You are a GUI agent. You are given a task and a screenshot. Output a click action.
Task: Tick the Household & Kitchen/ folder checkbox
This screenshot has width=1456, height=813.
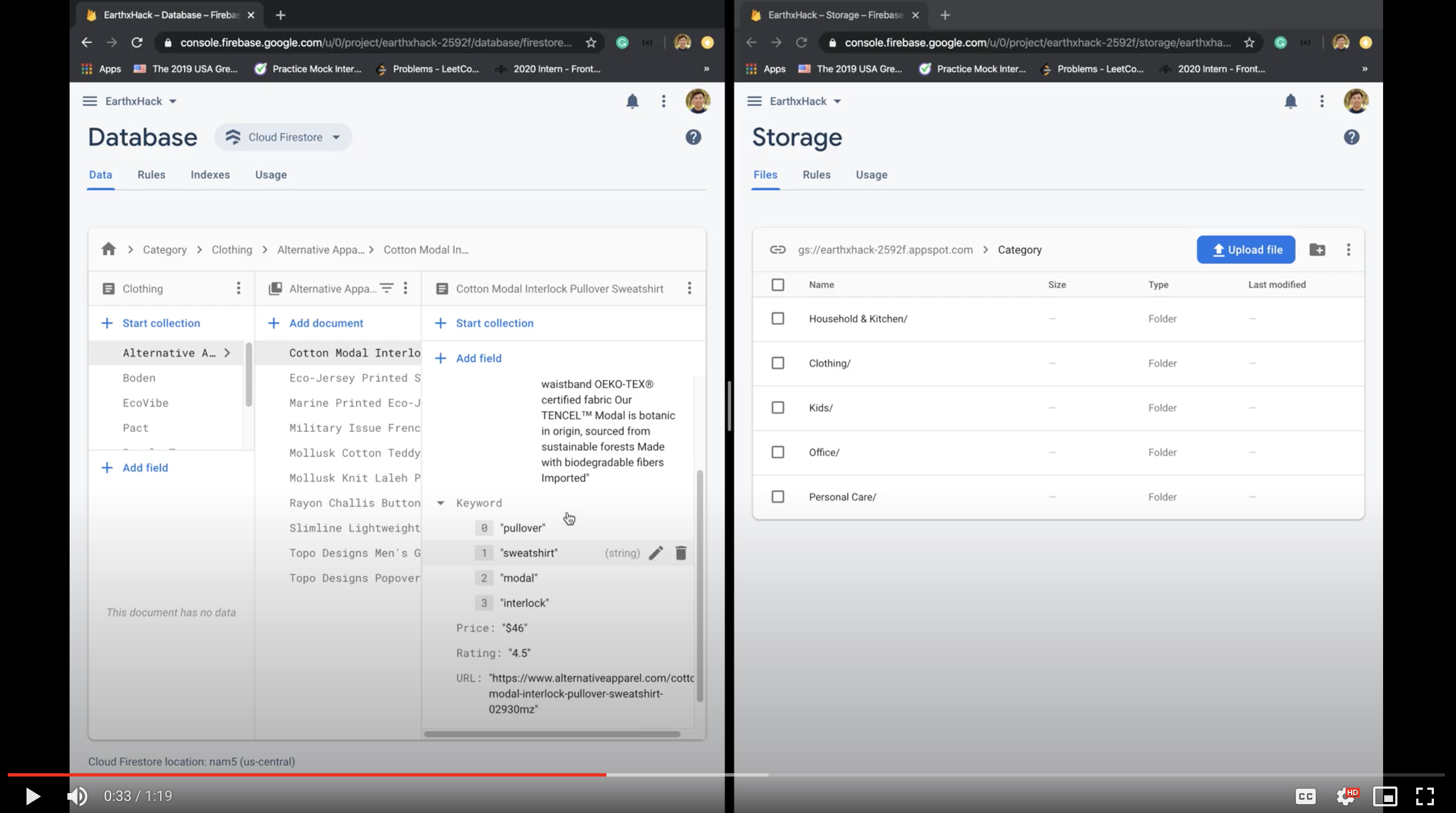pyautogui.click(x=778, y=319)
